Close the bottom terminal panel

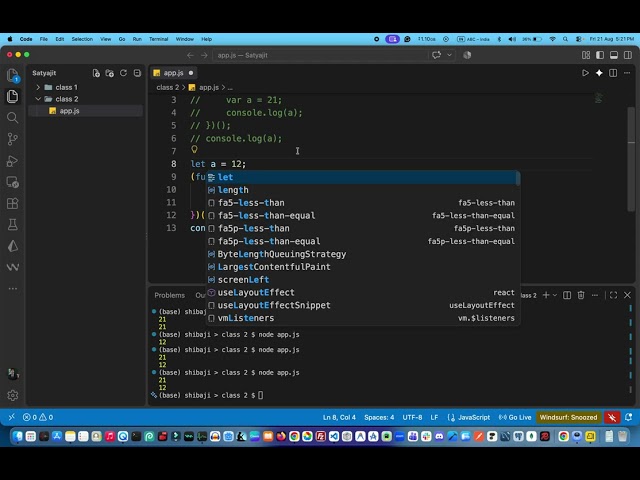(627, 295)
